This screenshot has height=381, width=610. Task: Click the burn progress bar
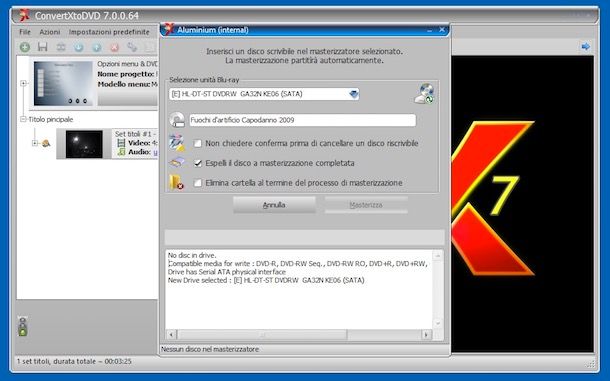click(304, 237)
